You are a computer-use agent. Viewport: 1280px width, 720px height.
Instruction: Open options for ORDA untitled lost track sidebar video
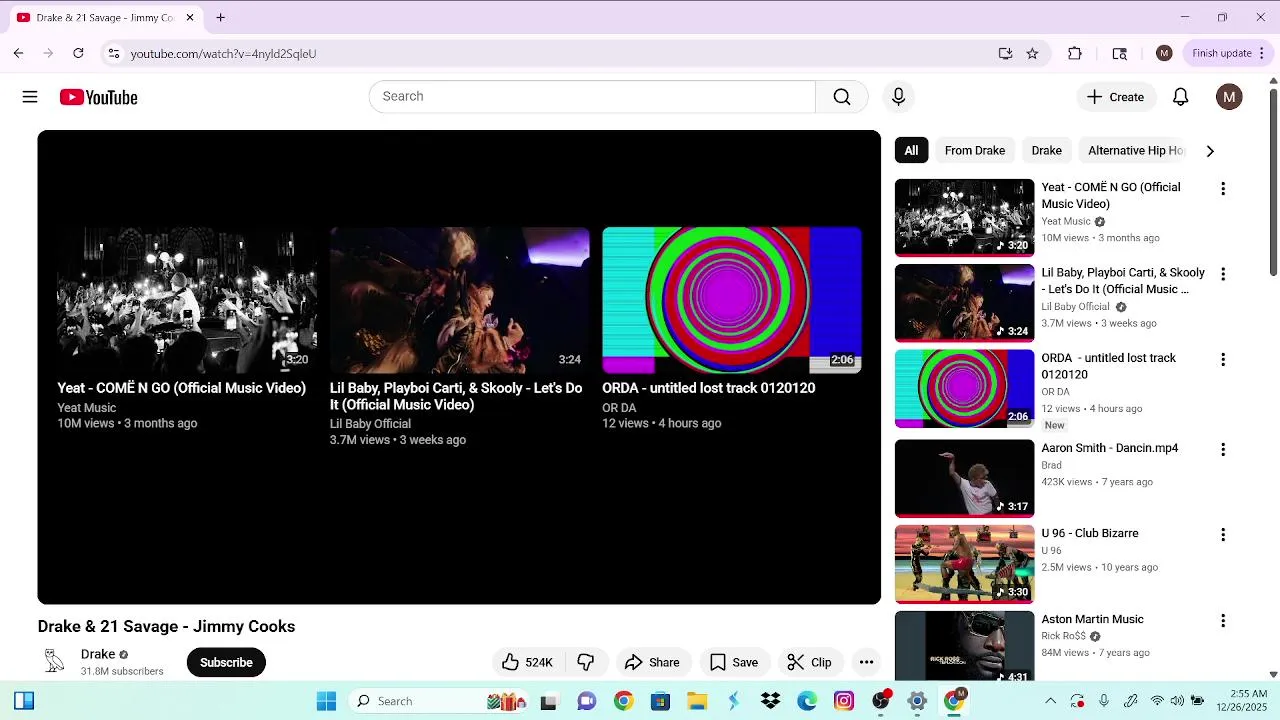click(1222, 359)
